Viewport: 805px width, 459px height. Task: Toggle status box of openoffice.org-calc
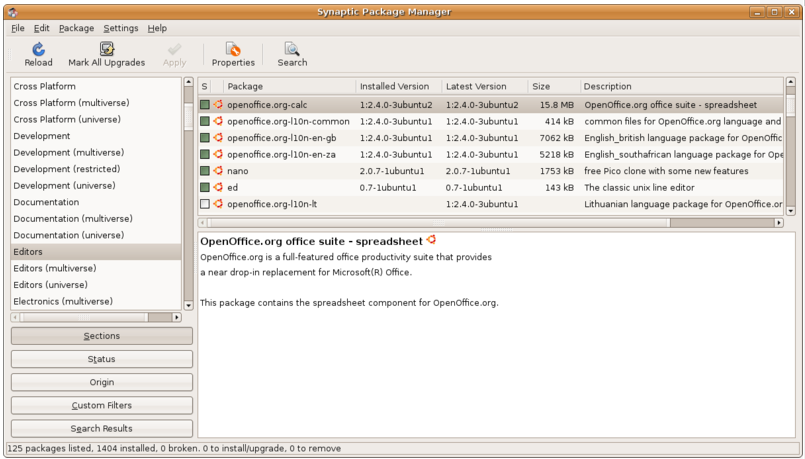(205, 105)
